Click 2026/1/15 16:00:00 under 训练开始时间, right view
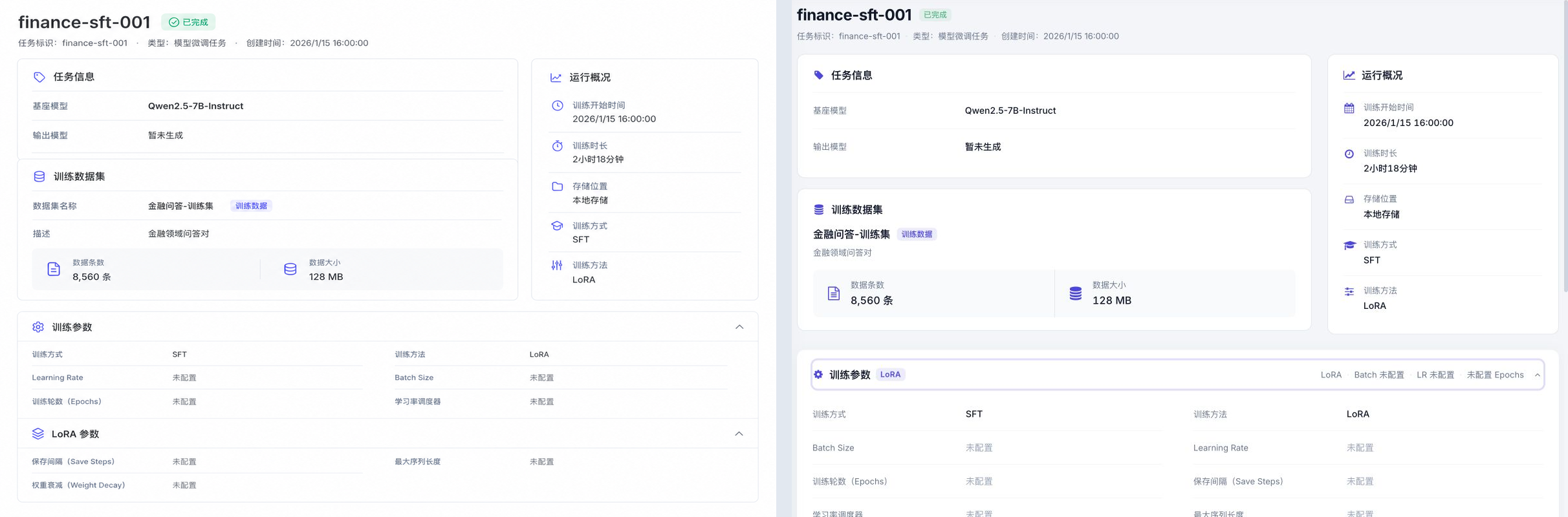The image size is (1568, 517). click(1408, 123)
